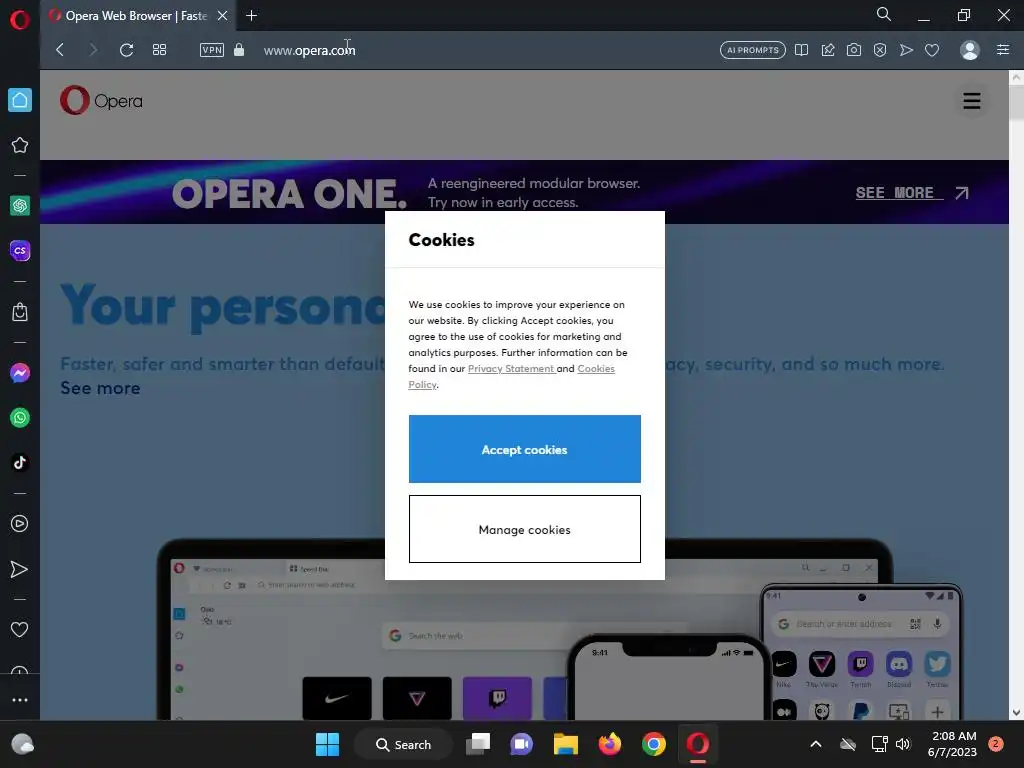The height and width of the screenshot is (768, 1024).
Task: Launch Firefox from the taskbar
Action: (610, 744)
